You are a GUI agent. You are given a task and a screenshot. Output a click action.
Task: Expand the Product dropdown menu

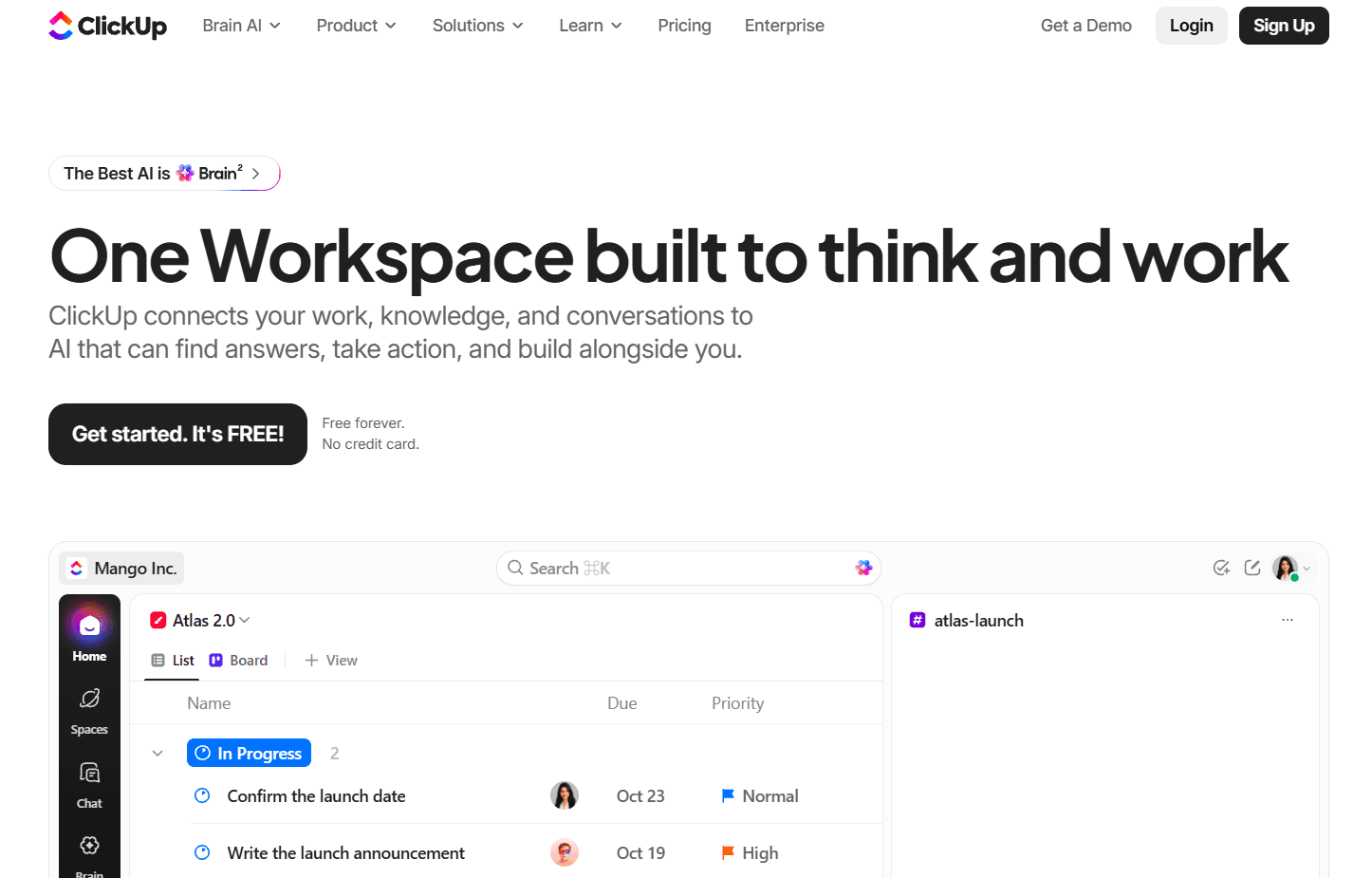(357, 26)
